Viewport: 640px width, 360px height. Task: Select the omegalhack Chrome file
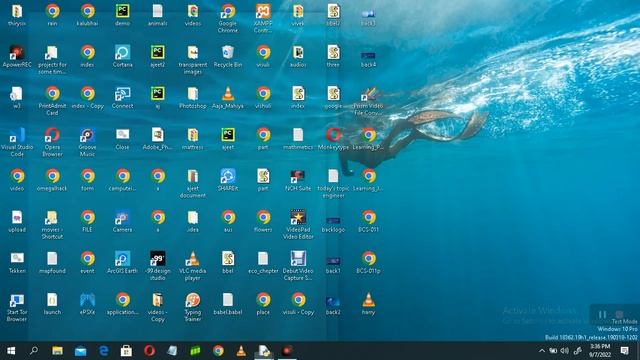(52, 176)
